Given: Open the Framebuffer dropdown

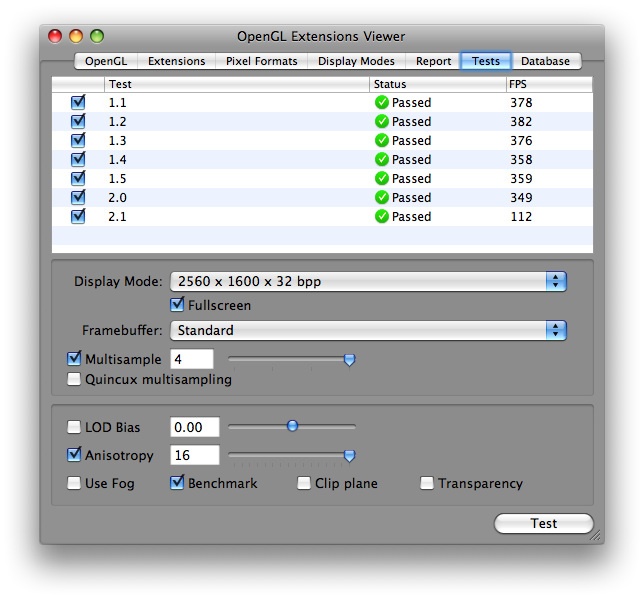Looking at the screenshot, I should tap(368, 330).
